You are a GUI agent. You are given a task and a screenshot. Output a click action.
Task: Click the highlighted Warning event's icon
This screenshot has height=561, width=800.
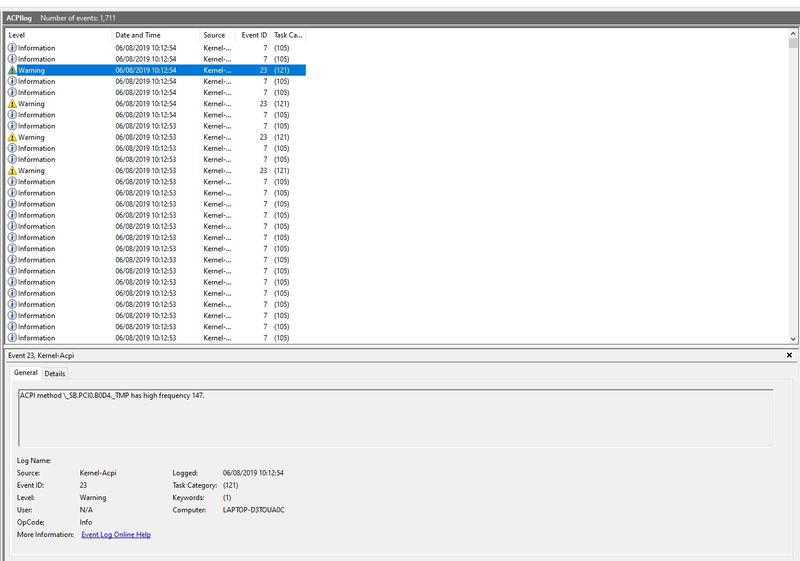12,70
